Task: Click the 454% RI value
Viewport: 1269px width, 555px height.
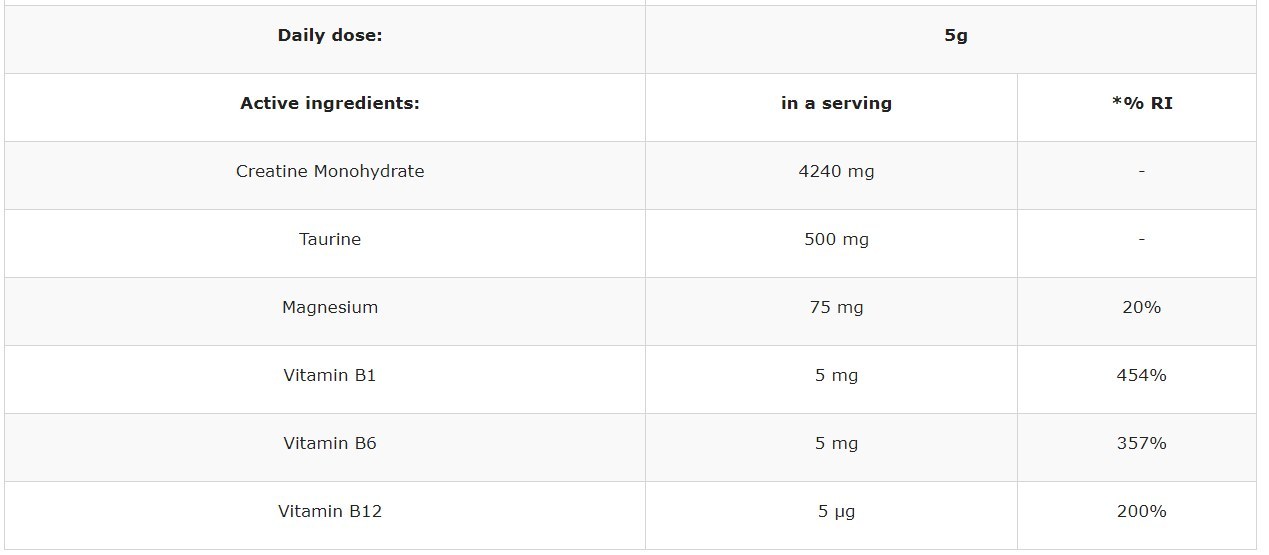Action: [x=1141, y=375]
